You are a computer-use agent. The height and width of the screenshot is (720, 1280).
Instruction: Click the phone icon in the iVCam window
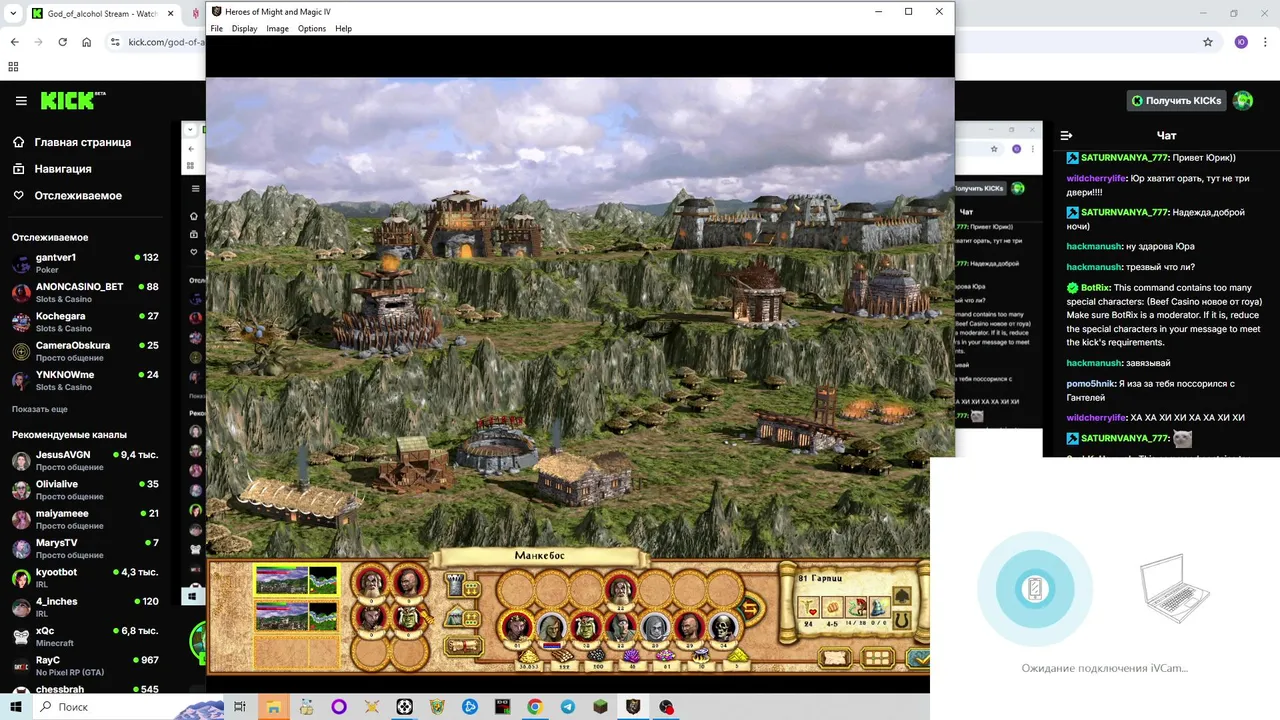pos(1035,590)
